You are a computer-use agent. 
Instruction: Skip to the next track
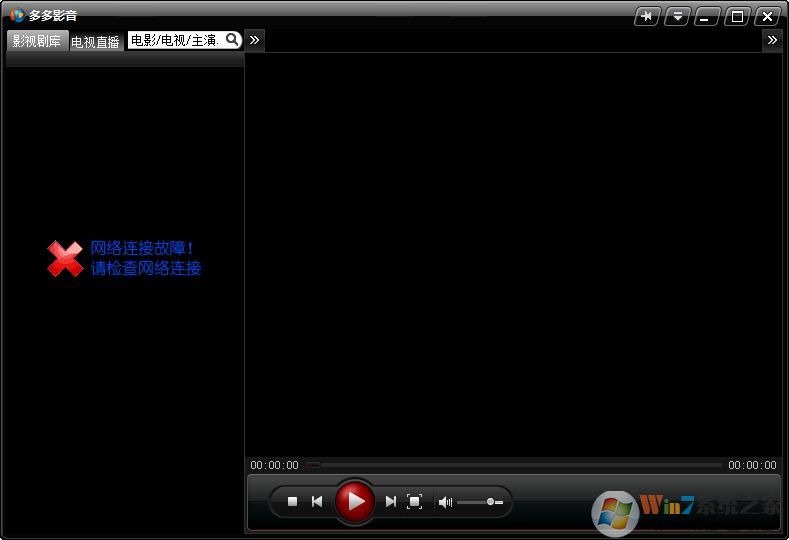coord(390,502)
